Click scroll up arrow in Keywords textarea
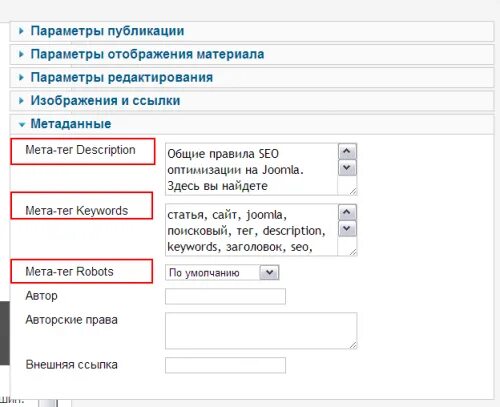Image resolution: width=500 pixels, height=407 pixels. (347, 212)
